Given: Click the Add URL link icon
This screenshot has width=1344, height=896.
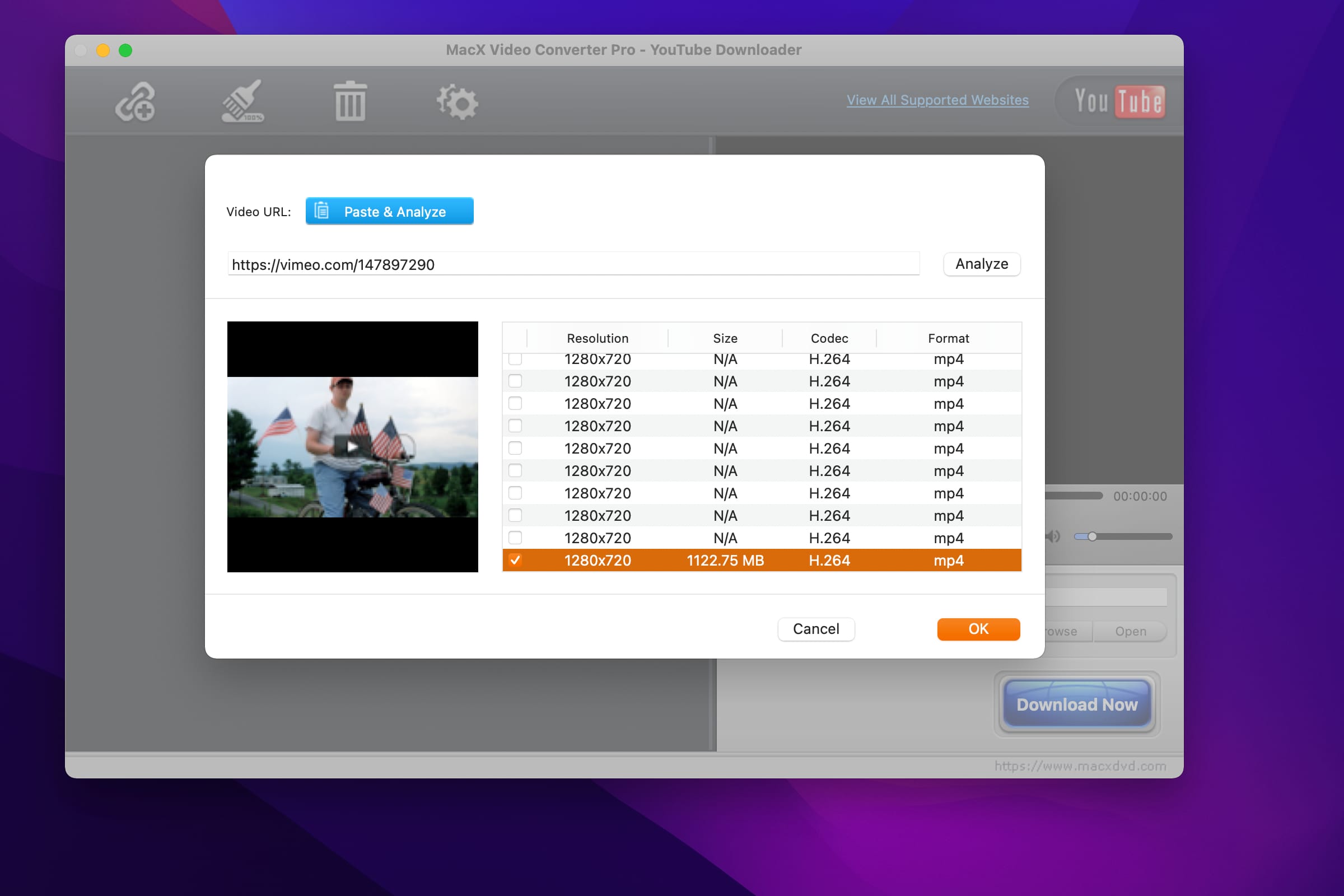Looking at the screenshot, I should (135, 102).
